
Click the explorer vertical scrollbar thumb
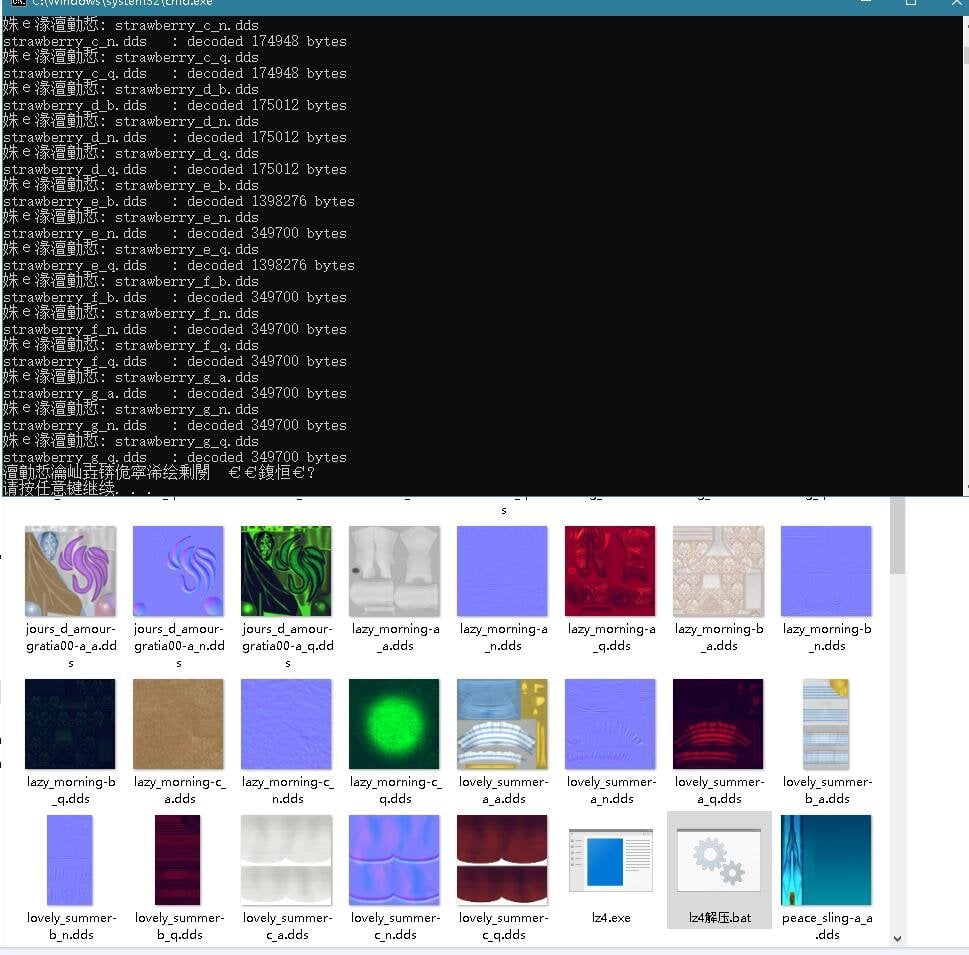[898, 535]
